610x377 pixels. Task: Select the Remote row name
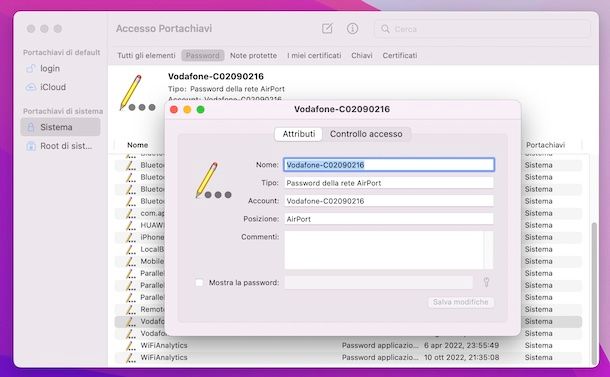(x=152, y=309)
